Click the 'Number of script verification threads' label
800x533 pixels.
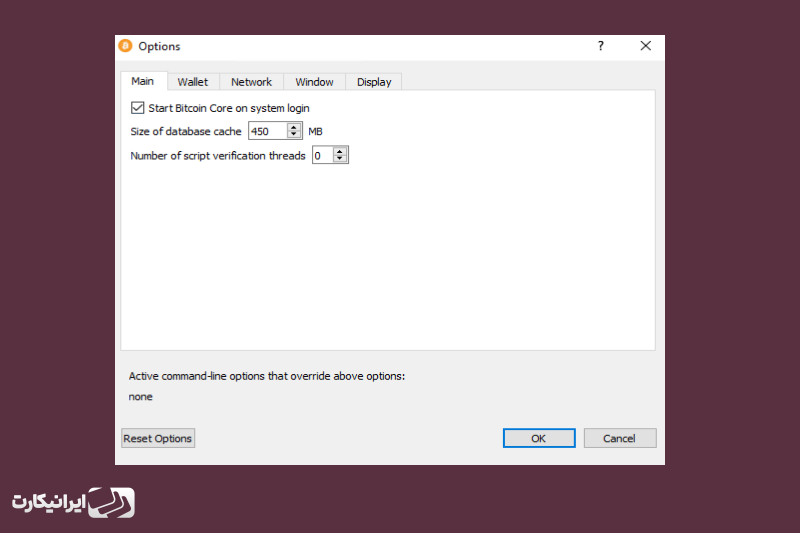(218, 156)
